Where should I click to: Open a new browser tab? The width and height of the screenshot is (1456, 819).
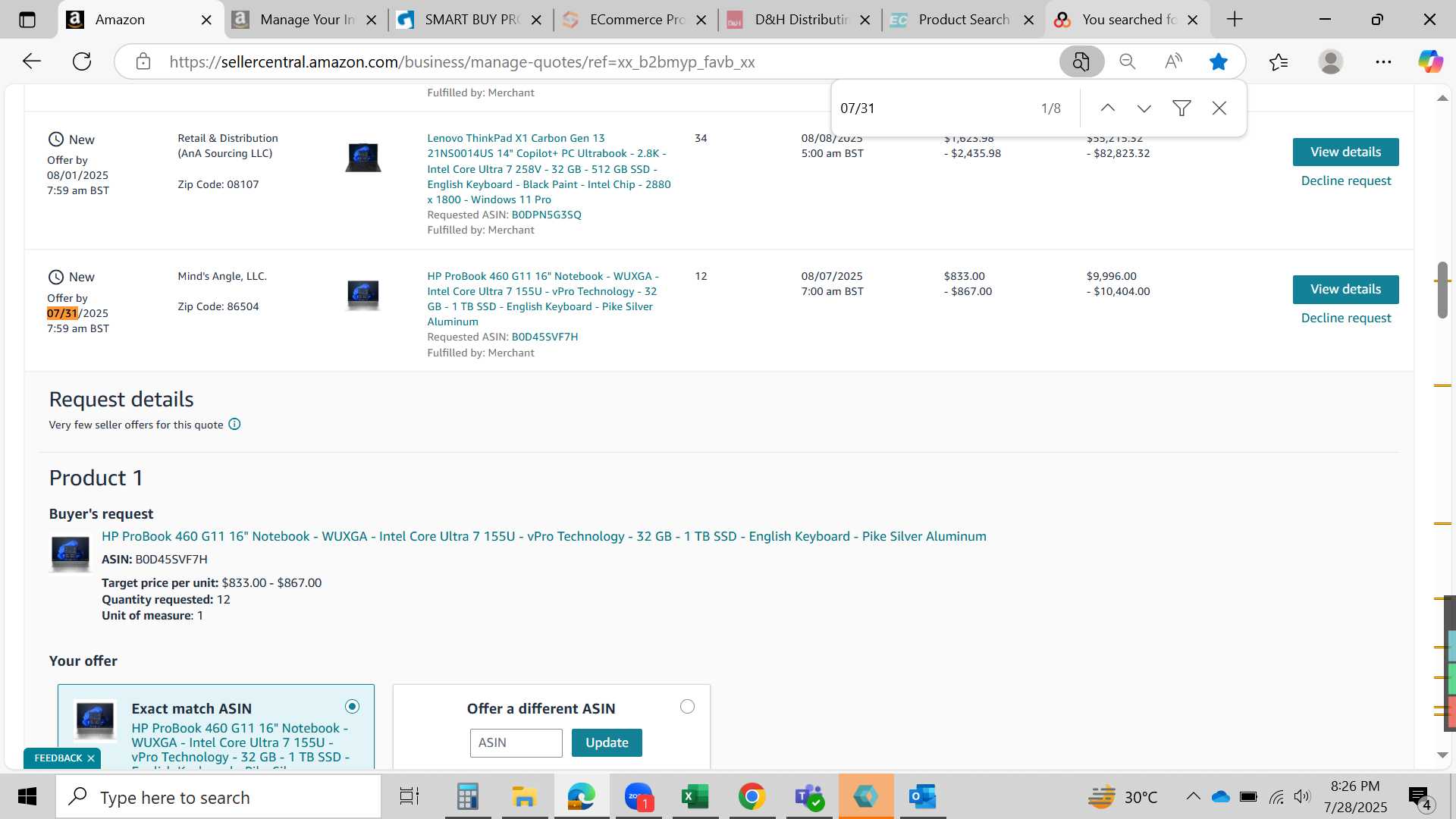click(1235, 20)
